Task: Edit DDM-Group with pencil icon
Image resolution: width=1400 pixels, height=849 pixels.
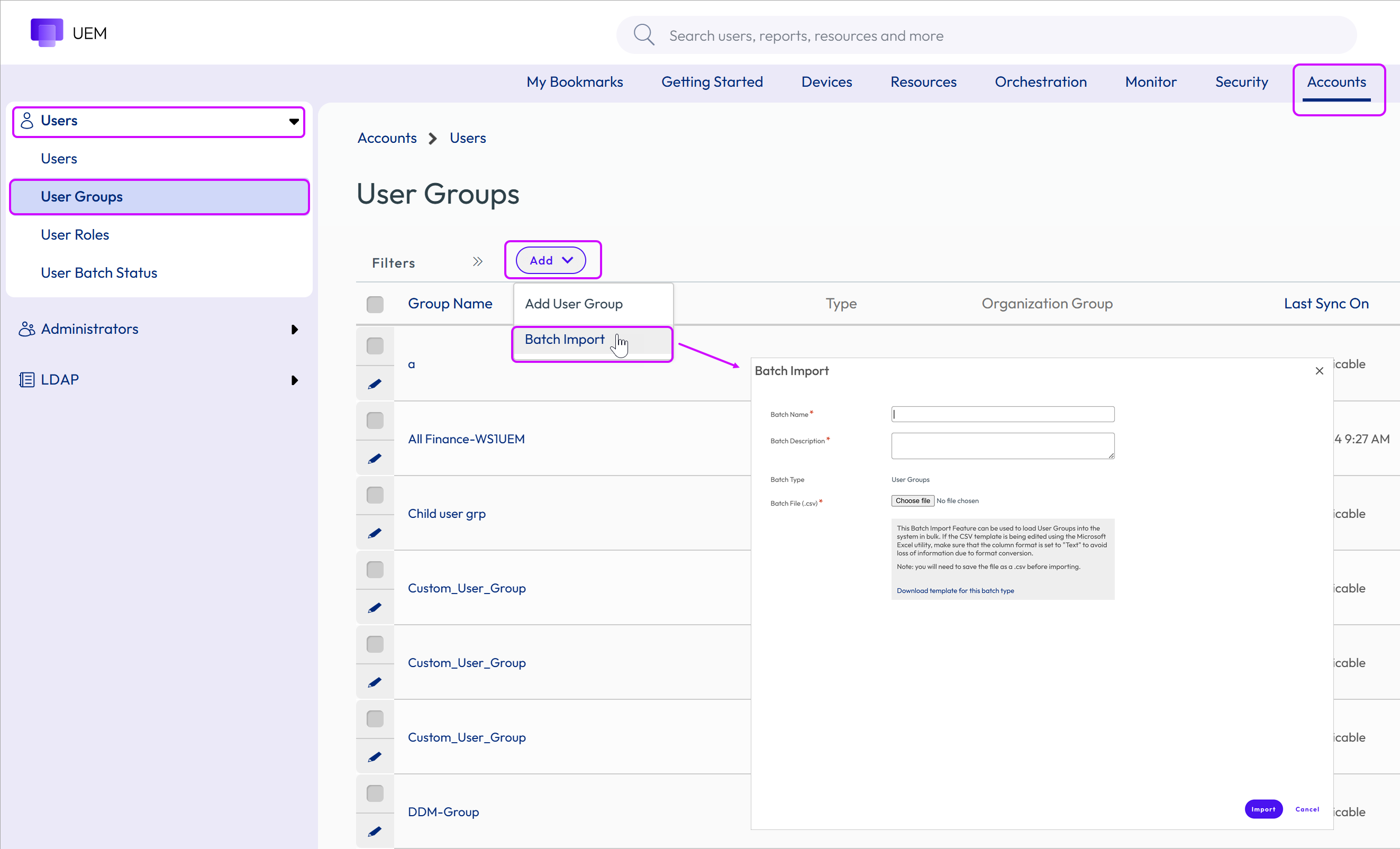Action: 375,832
